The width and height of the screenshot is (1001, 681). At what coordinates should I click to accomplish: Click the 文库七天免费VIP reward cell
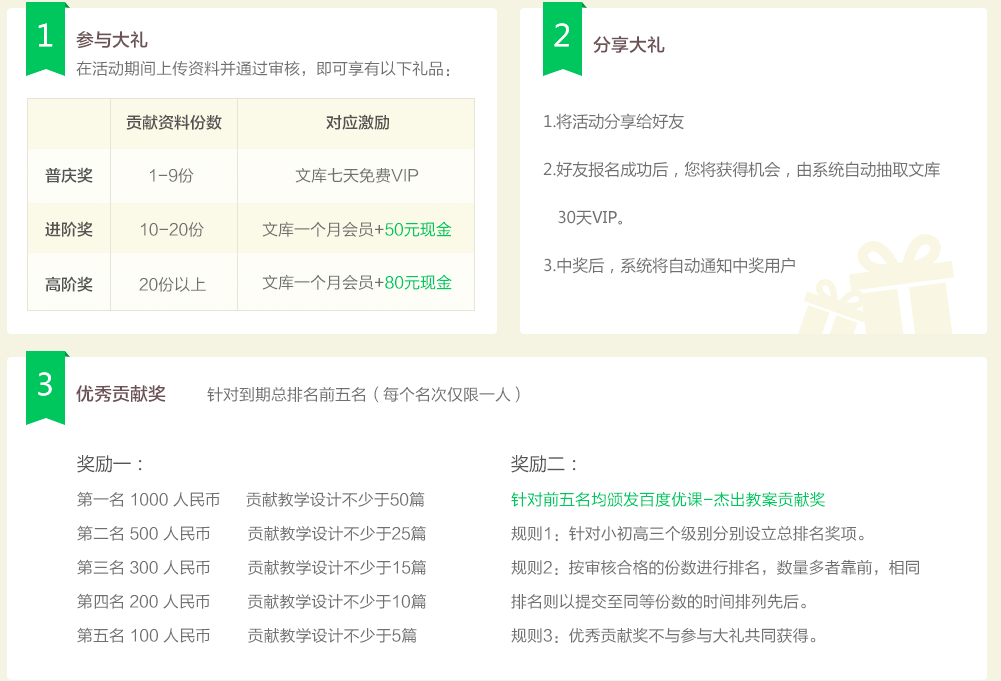click(x=357, y=176)
